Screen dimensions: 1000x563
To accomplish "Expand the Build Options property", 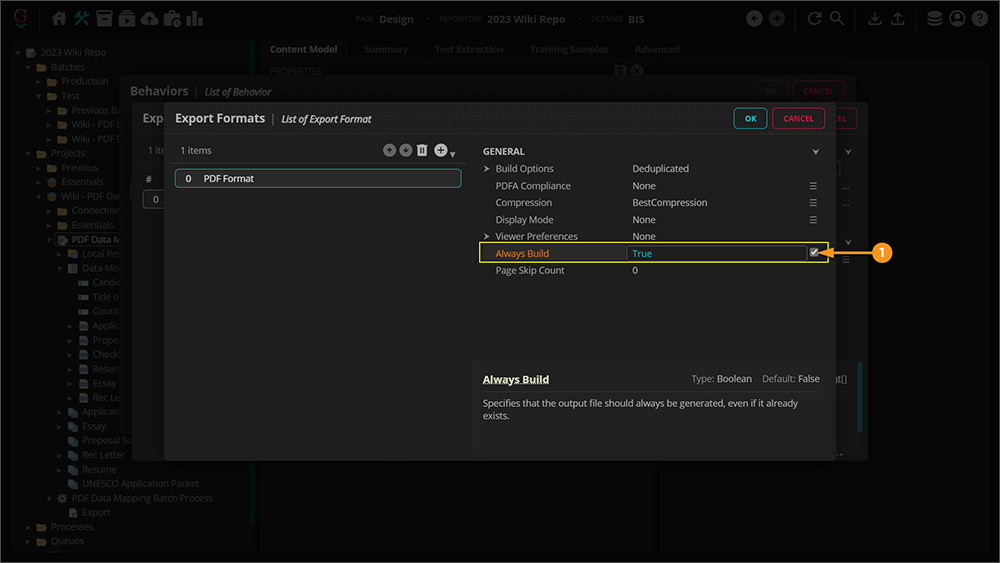I will pyautogui.click(x=487, y=169).
